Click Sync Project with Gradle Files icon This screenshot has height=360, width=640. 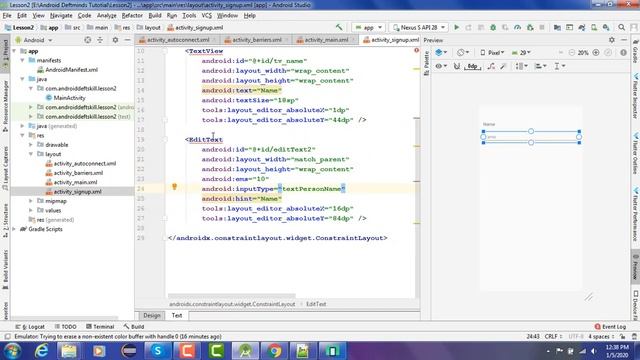(582, 27)
